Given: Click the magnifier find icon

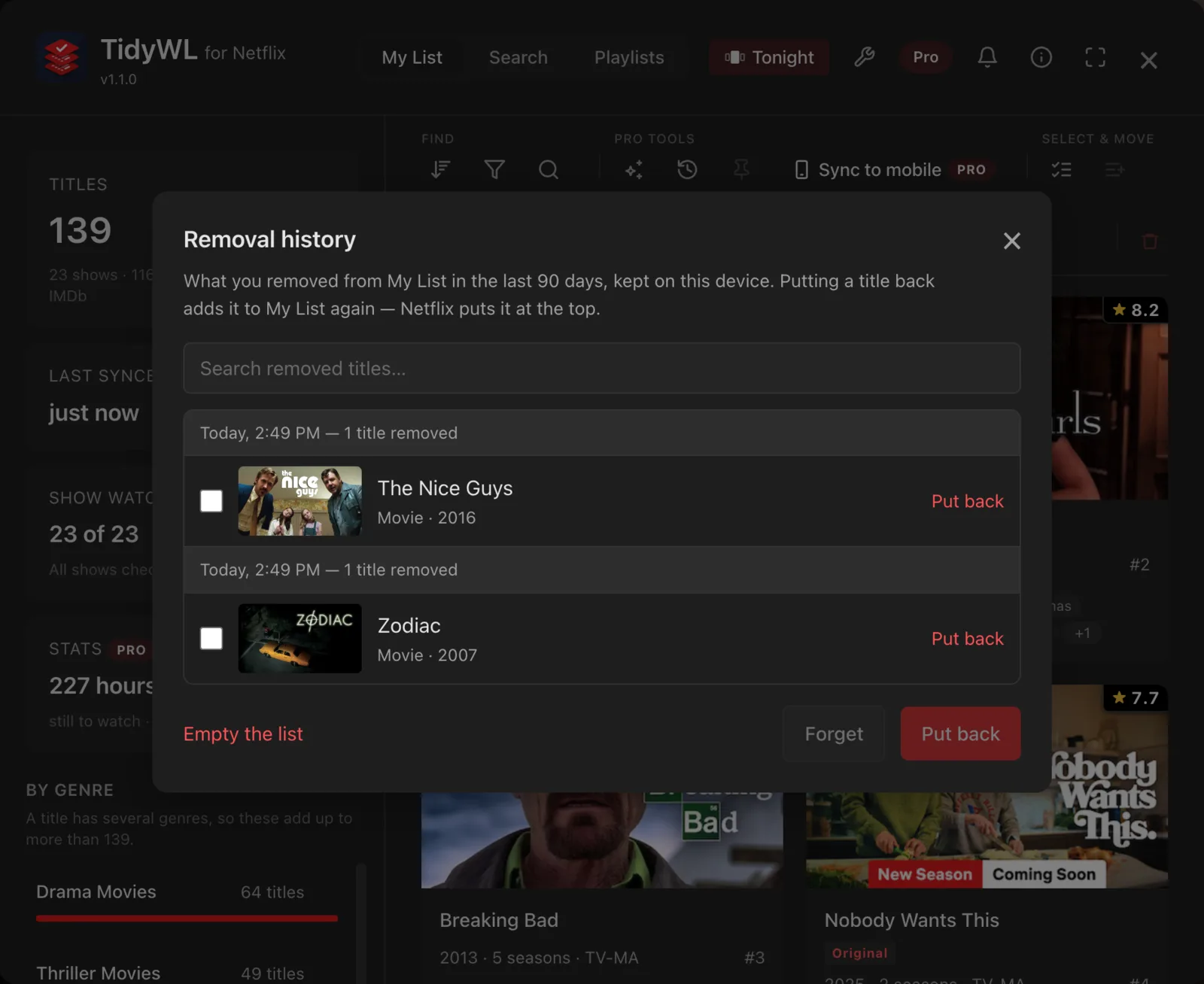Looking at the screenshot, I should [x=549, y=169].
